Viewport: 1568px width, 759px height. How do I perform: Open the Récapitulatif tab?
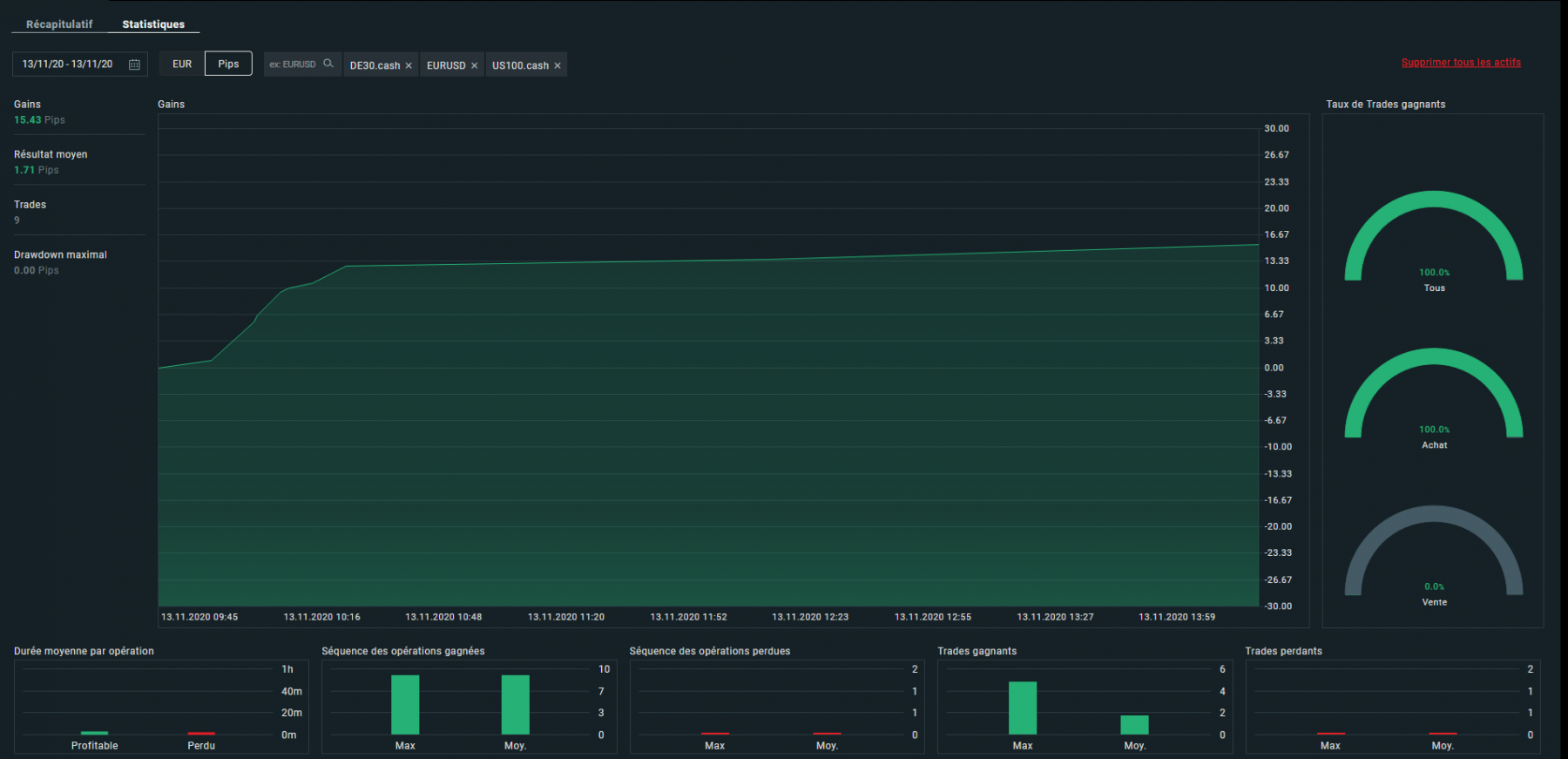59,24
